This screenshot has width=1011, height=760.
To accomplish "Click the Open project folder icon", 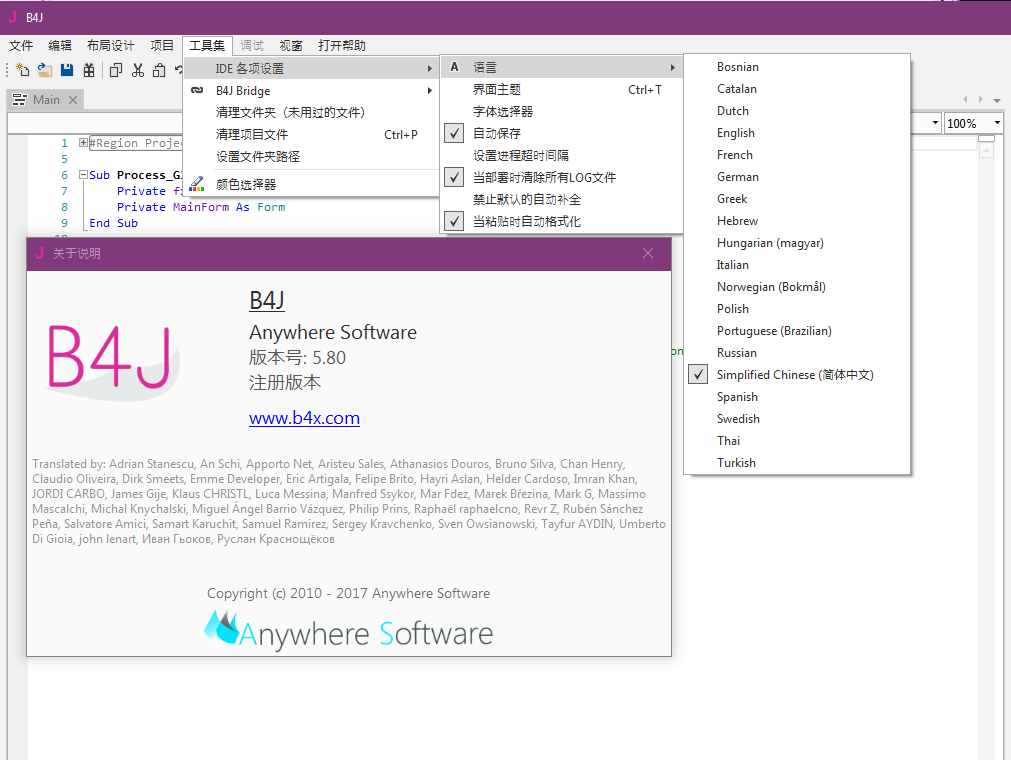I will click(x=44, y=70).
